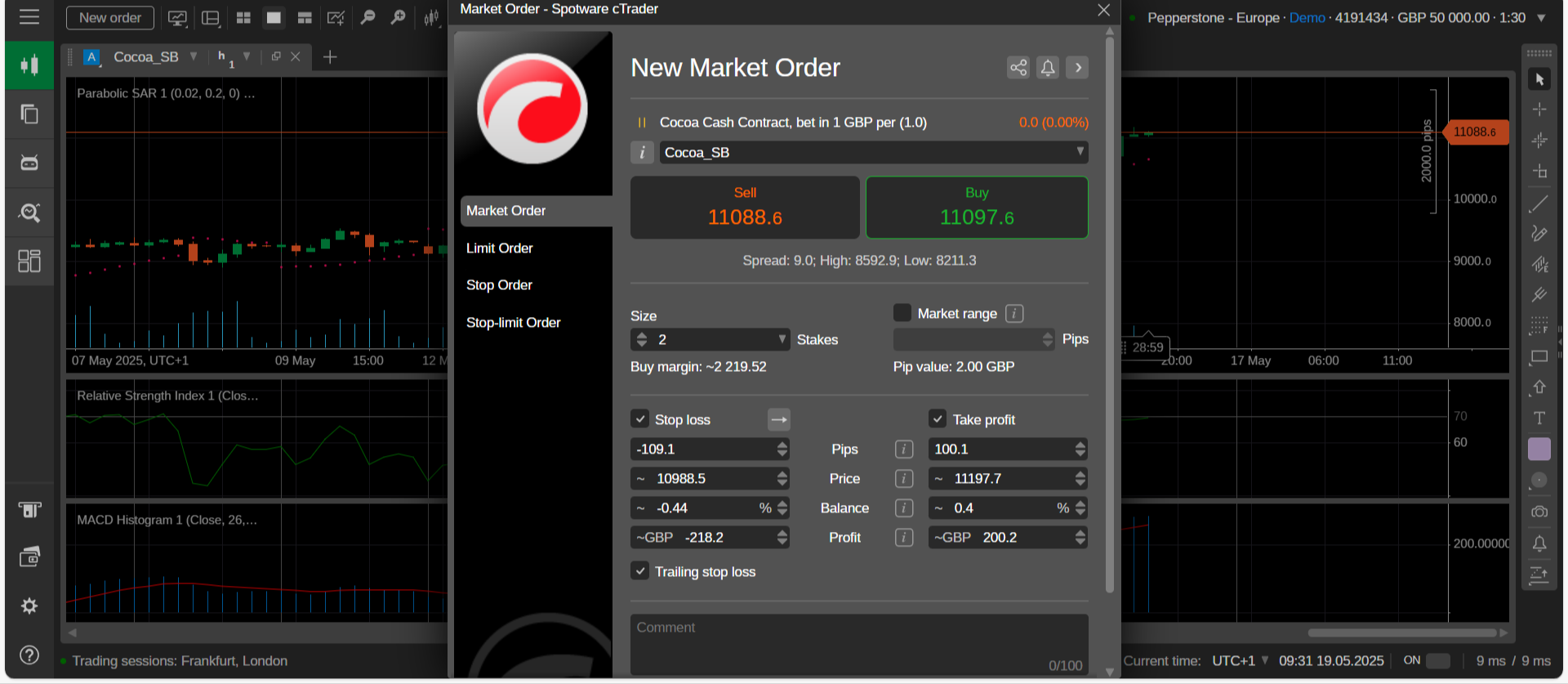
Task: Click into the Comment text field
Action: 859,645
